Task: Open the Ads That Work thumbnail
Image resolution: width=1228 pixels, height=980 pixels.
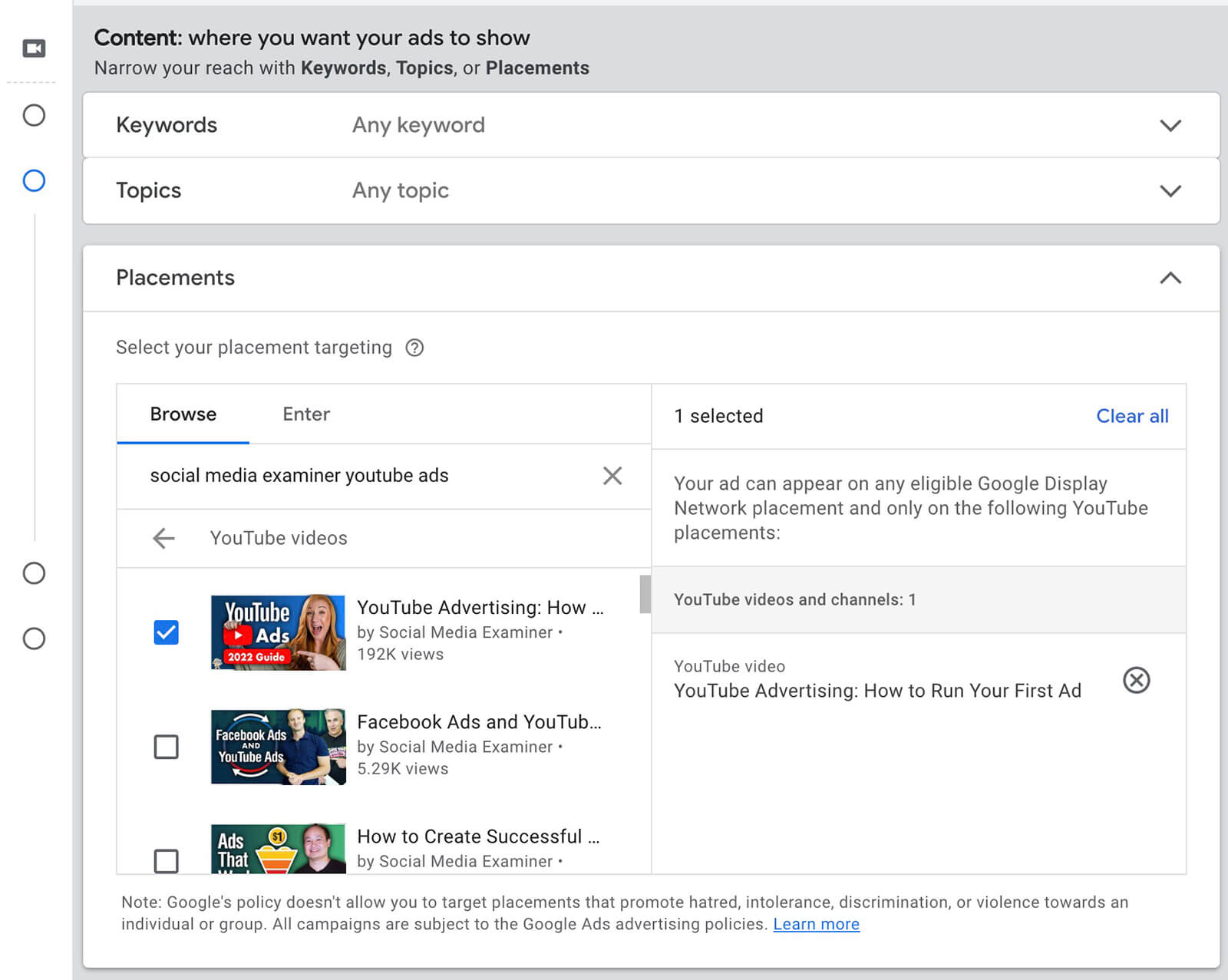Action: [x=278, y=849]
